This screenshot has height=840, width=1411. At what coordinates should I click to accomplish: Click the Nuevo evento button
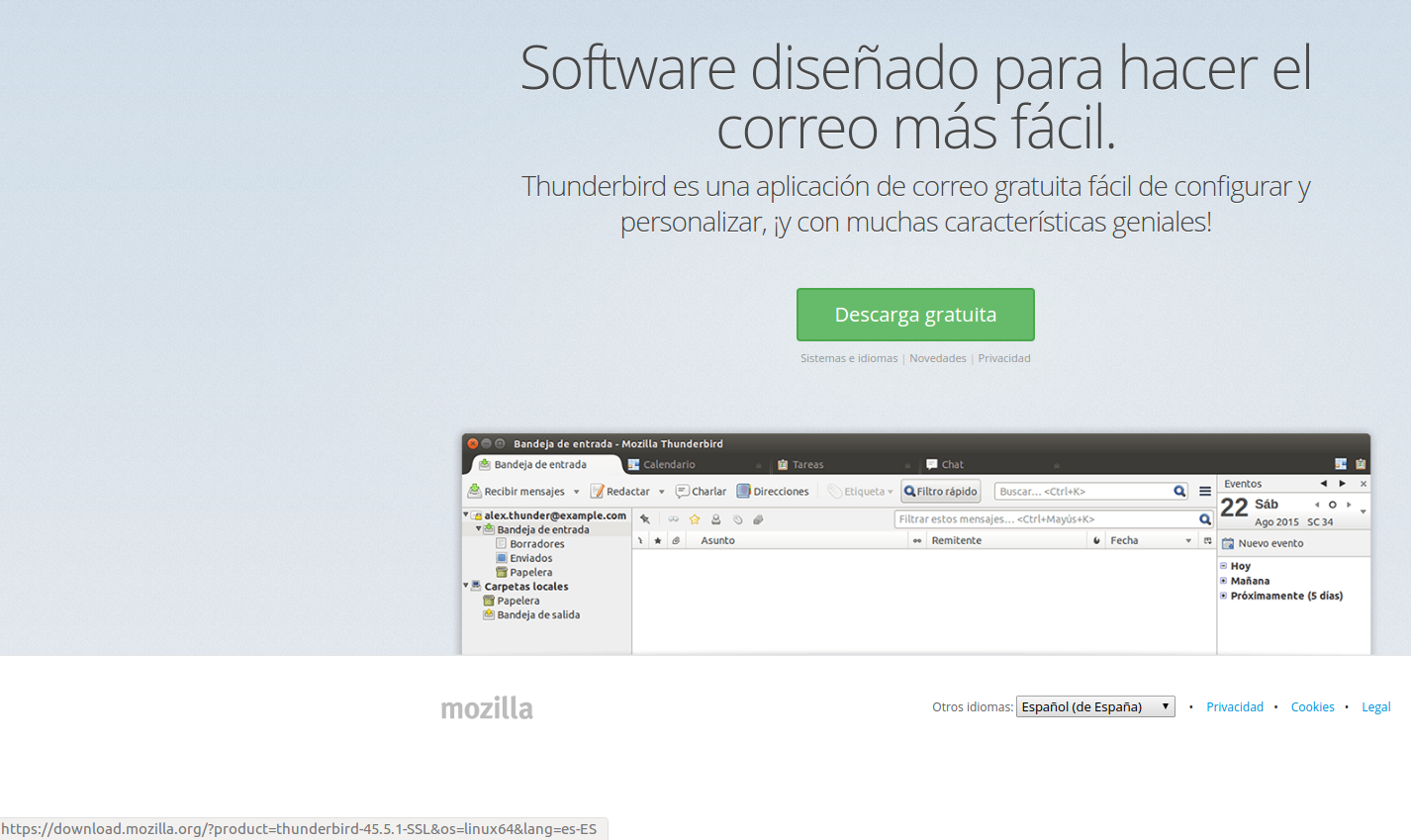pyautogui.click(x=1263, y=543)
